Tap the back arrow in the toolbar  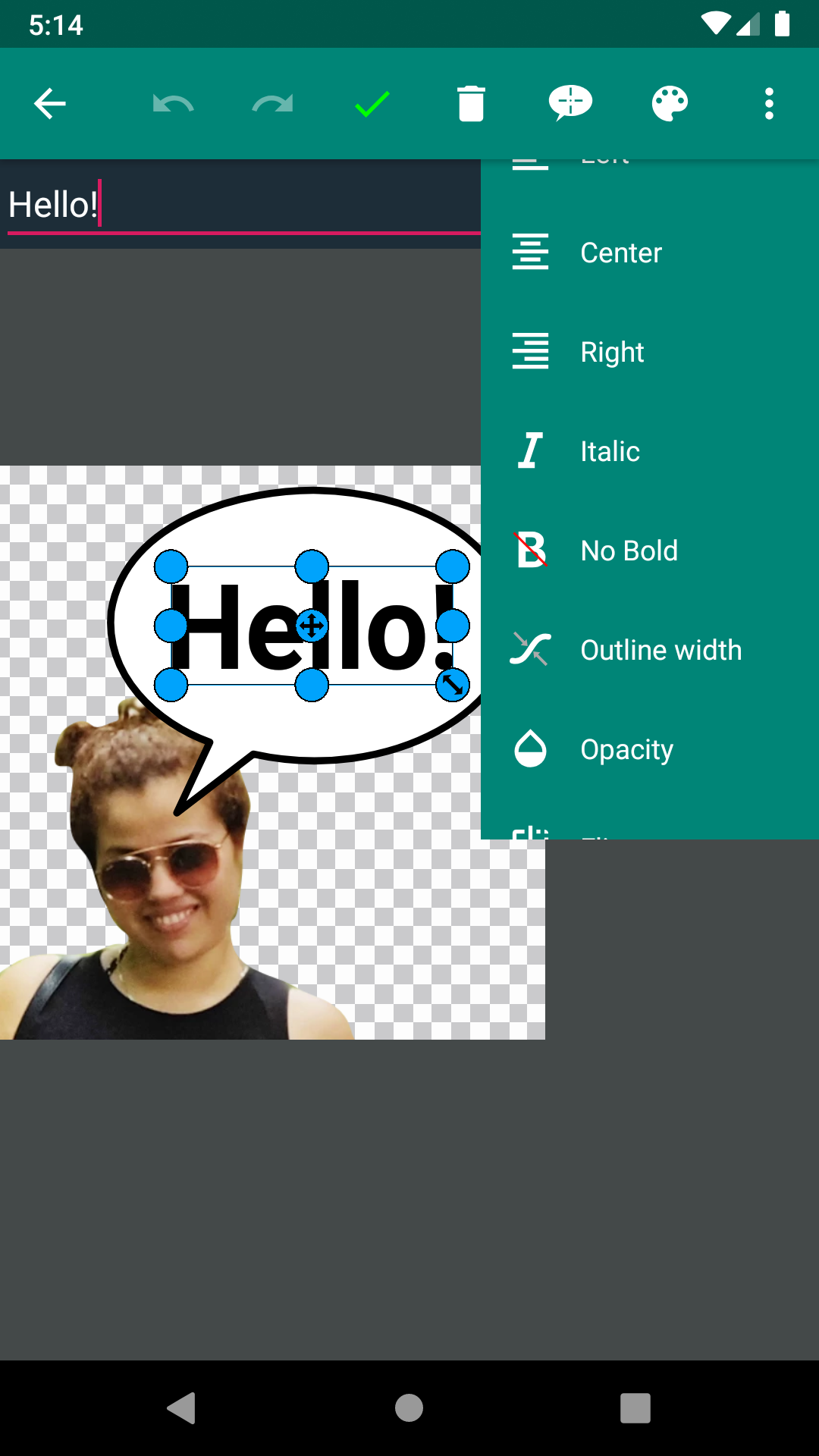(x=50, y=104)
